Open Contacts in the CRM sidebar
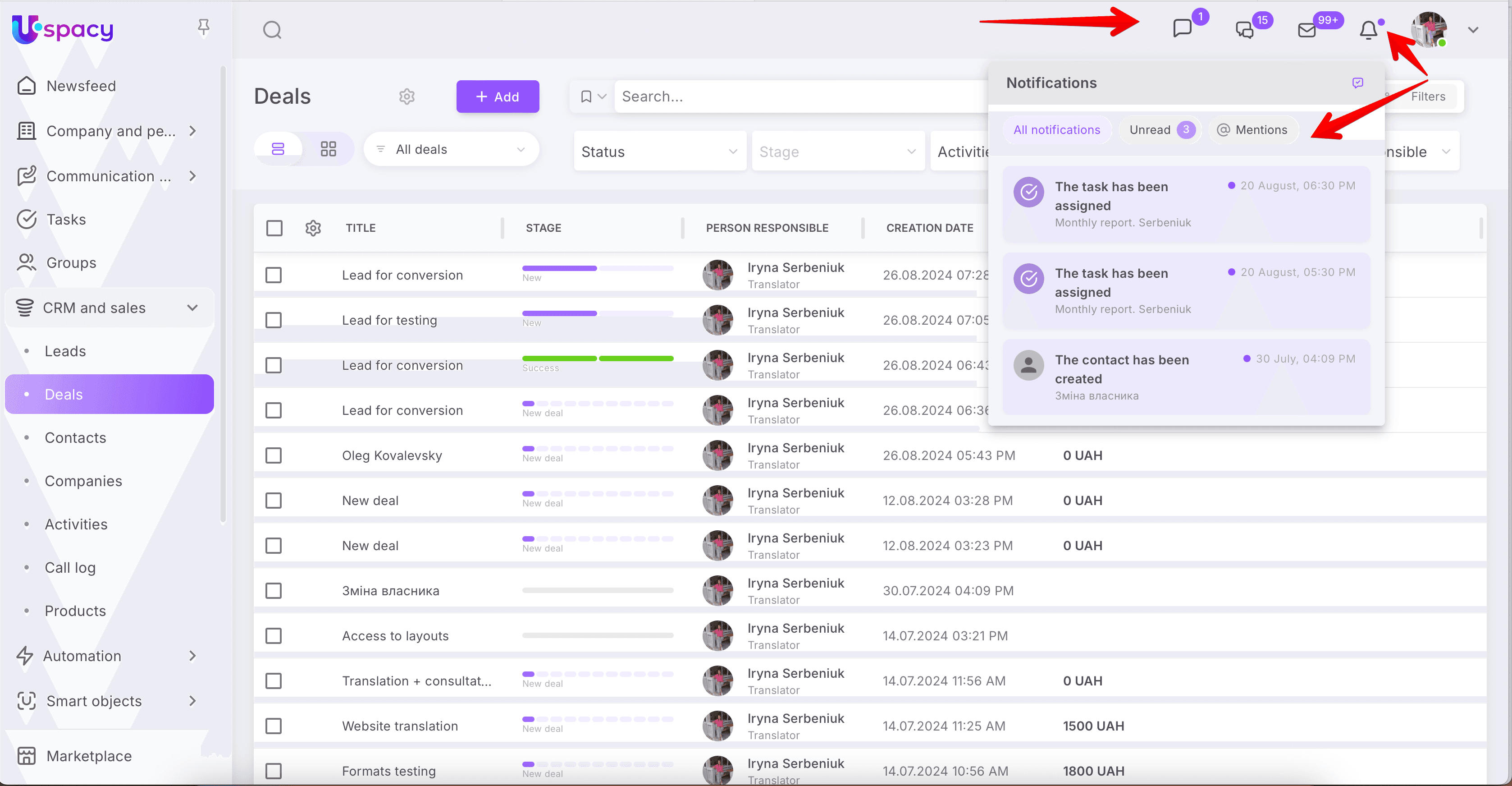 point(75,438)
